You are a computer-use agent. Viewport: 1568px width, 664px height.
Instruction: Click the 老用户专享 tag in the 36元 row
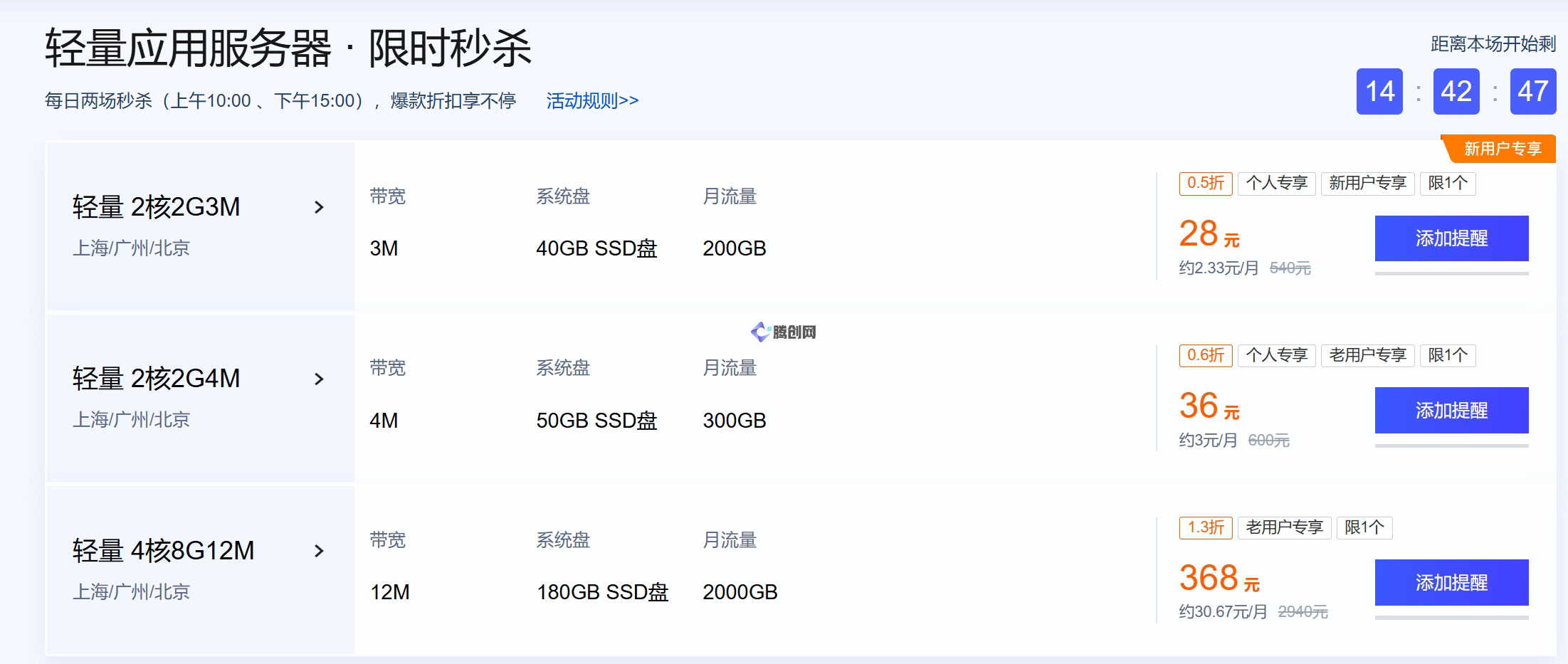coord(1367,355)
